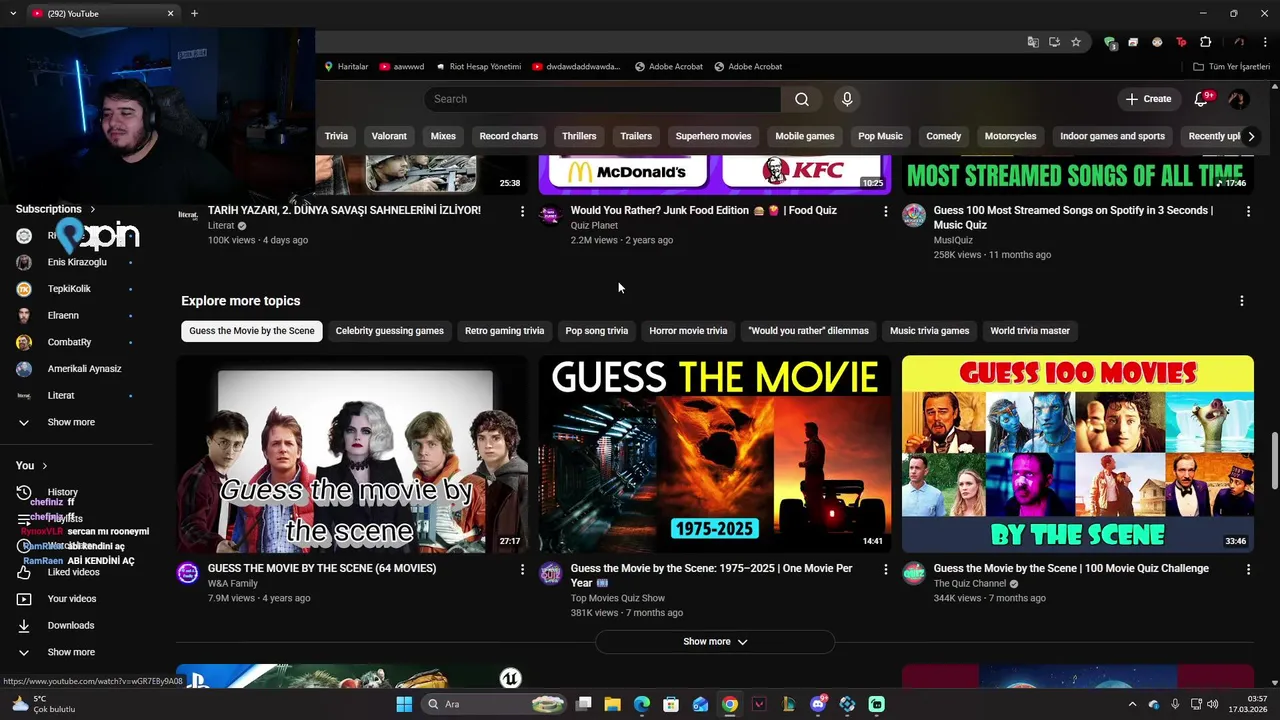Select the Comedy chip
This screenshot has width=1280, height=720.
pyautogui.click(x=943, y=136)
